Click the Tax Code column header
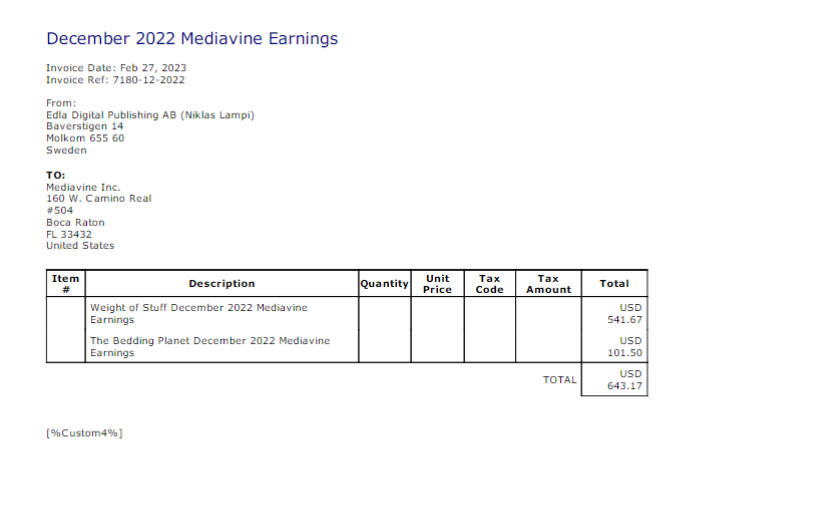 click(x=490, y=283)
